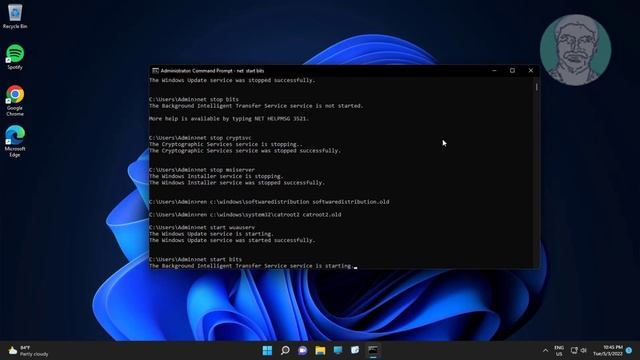Switch ENG US input language
Viewport: 640px width, 360px height.
pos(559,351)
